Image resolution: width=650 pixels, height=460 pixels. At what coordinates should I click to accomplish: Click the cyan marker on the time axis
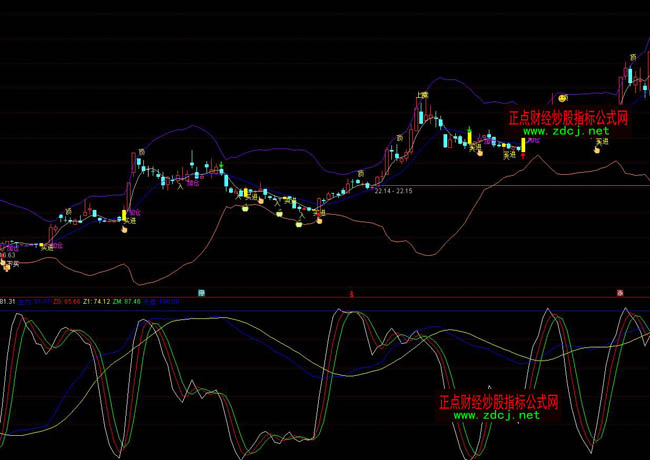[x=201, y=292]
